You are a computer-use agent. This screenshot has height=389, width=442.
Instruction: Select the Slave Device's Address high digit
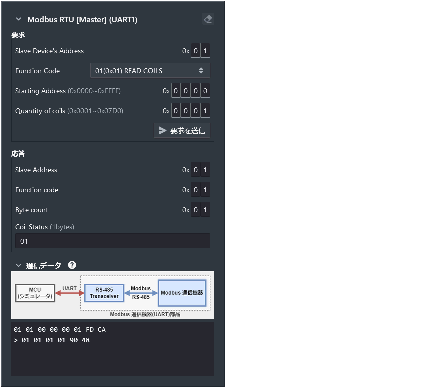coord(196,51)
